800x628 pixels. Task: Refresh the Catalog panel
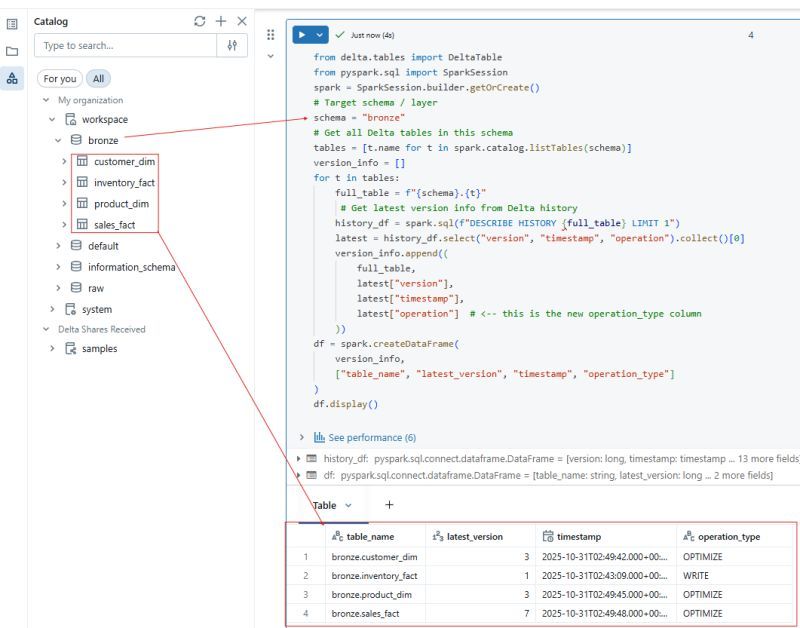200,21
